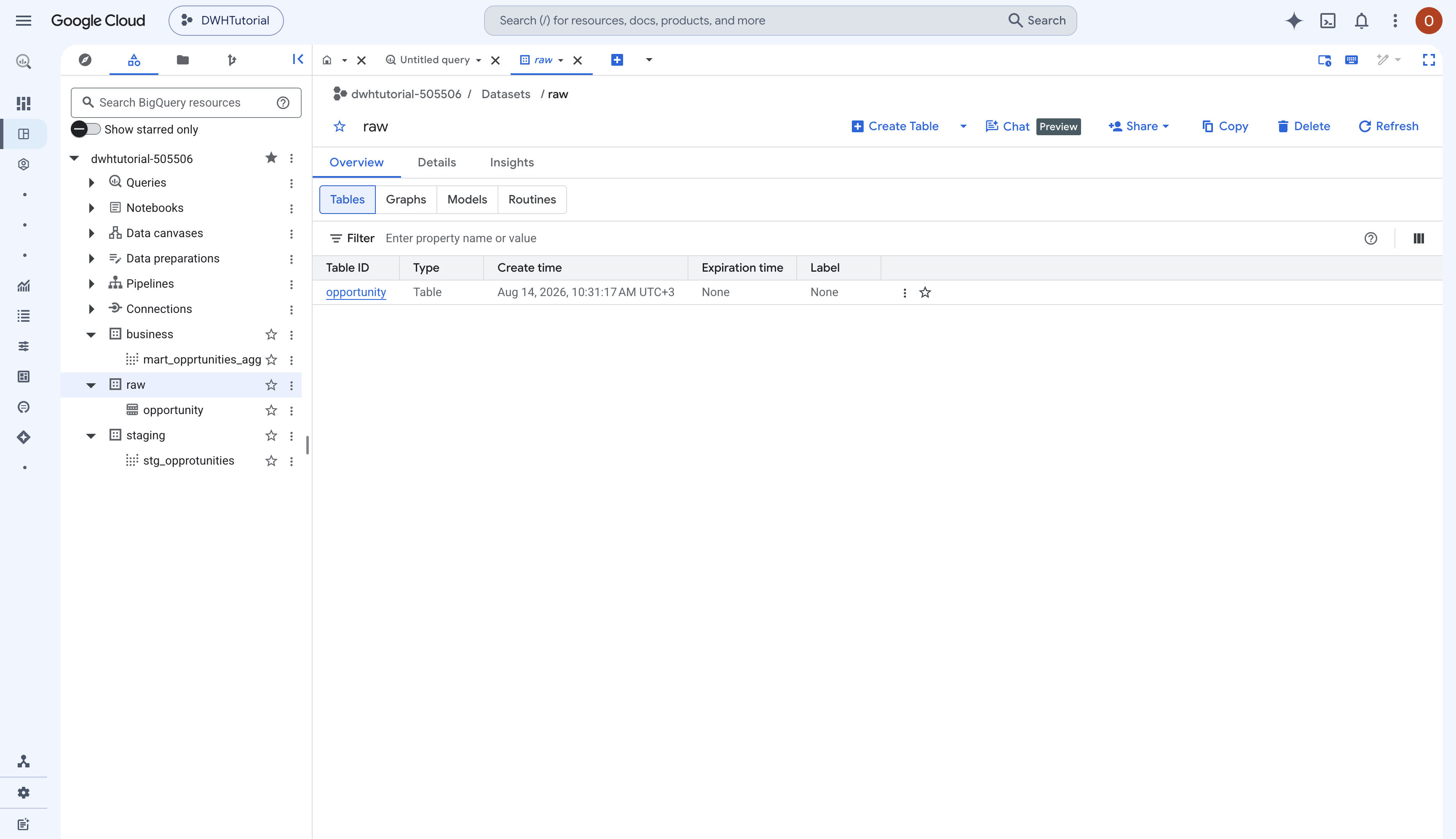Switch to the Untitled query tab
The width and height of the screenshot is (1456, 839).
(x=435, y=60)
